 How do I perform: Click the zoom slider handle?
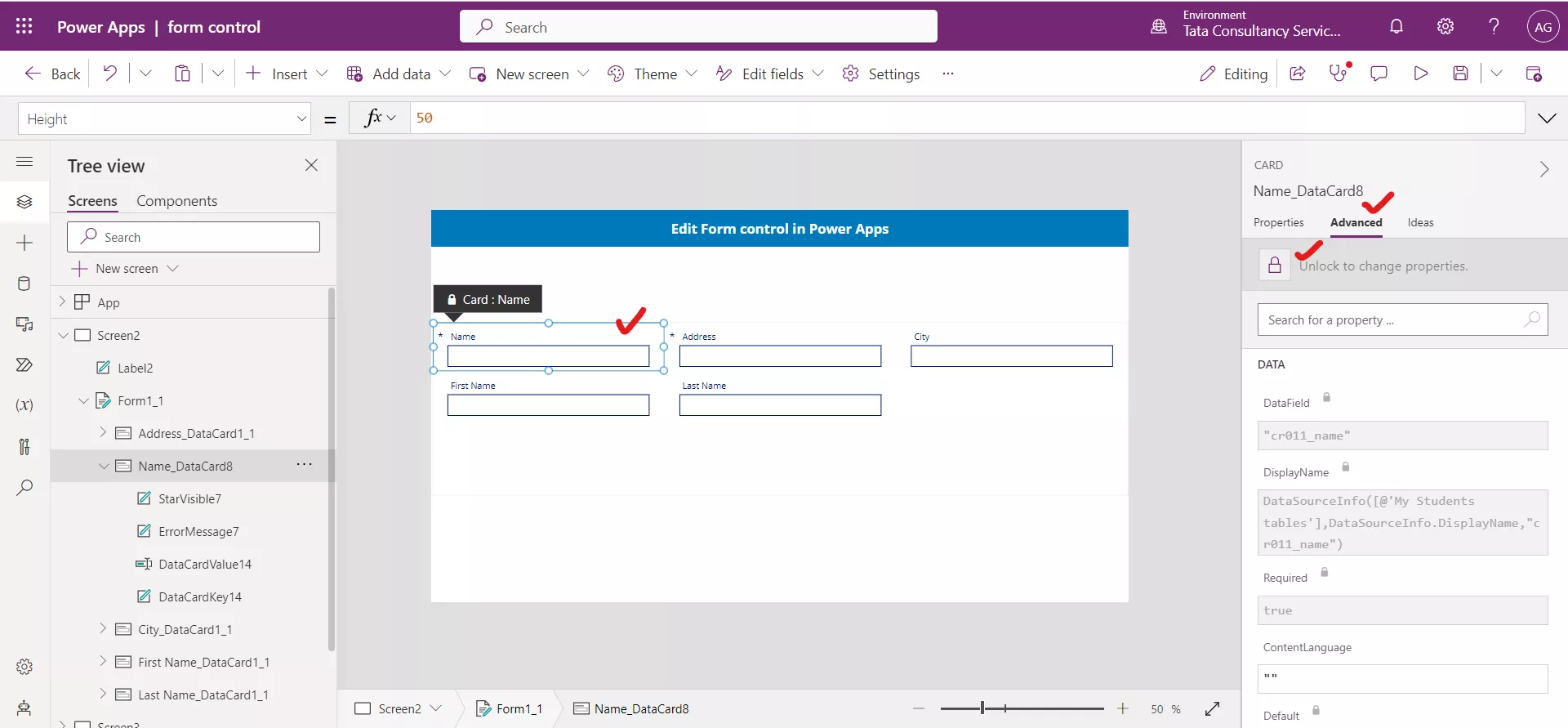click(x=982, y=708)
